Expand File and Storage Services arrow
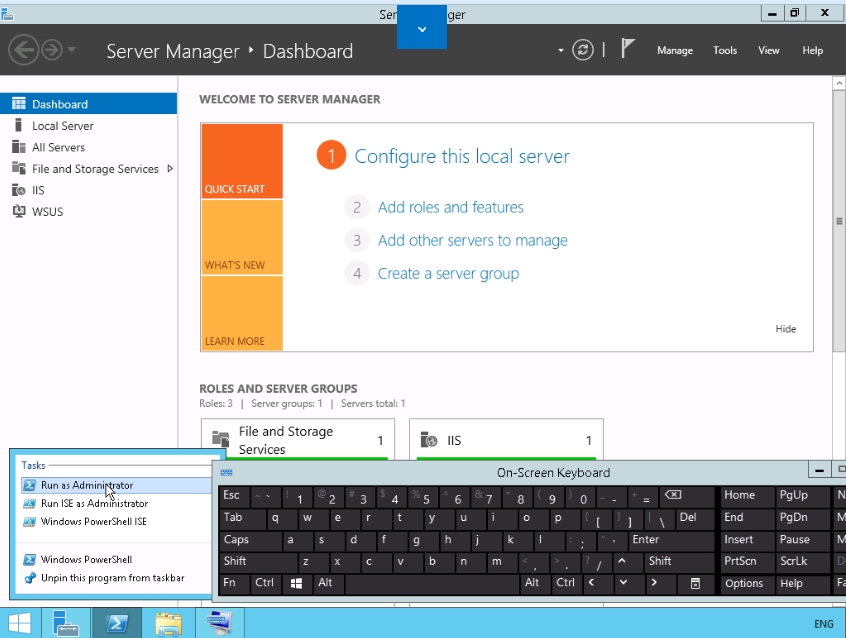This screenshot has height=638, width=846. click(x=170, y=169)
